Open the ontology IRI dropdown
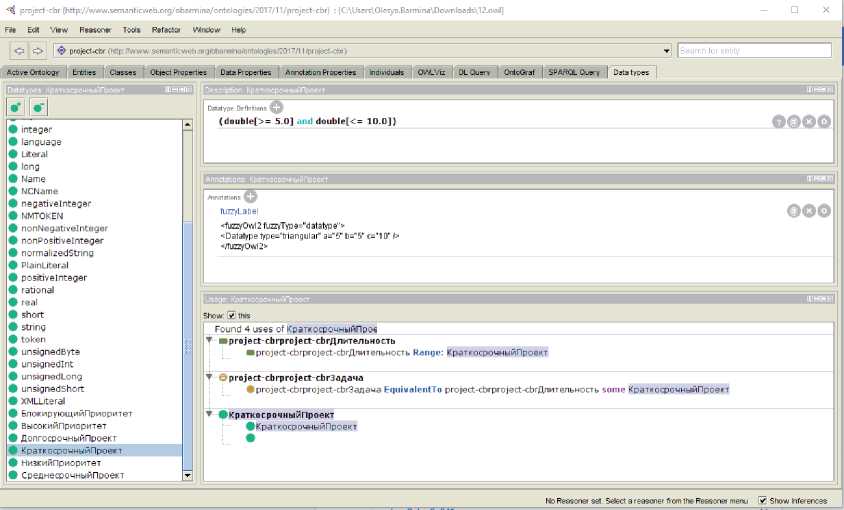 pos(666,50)
